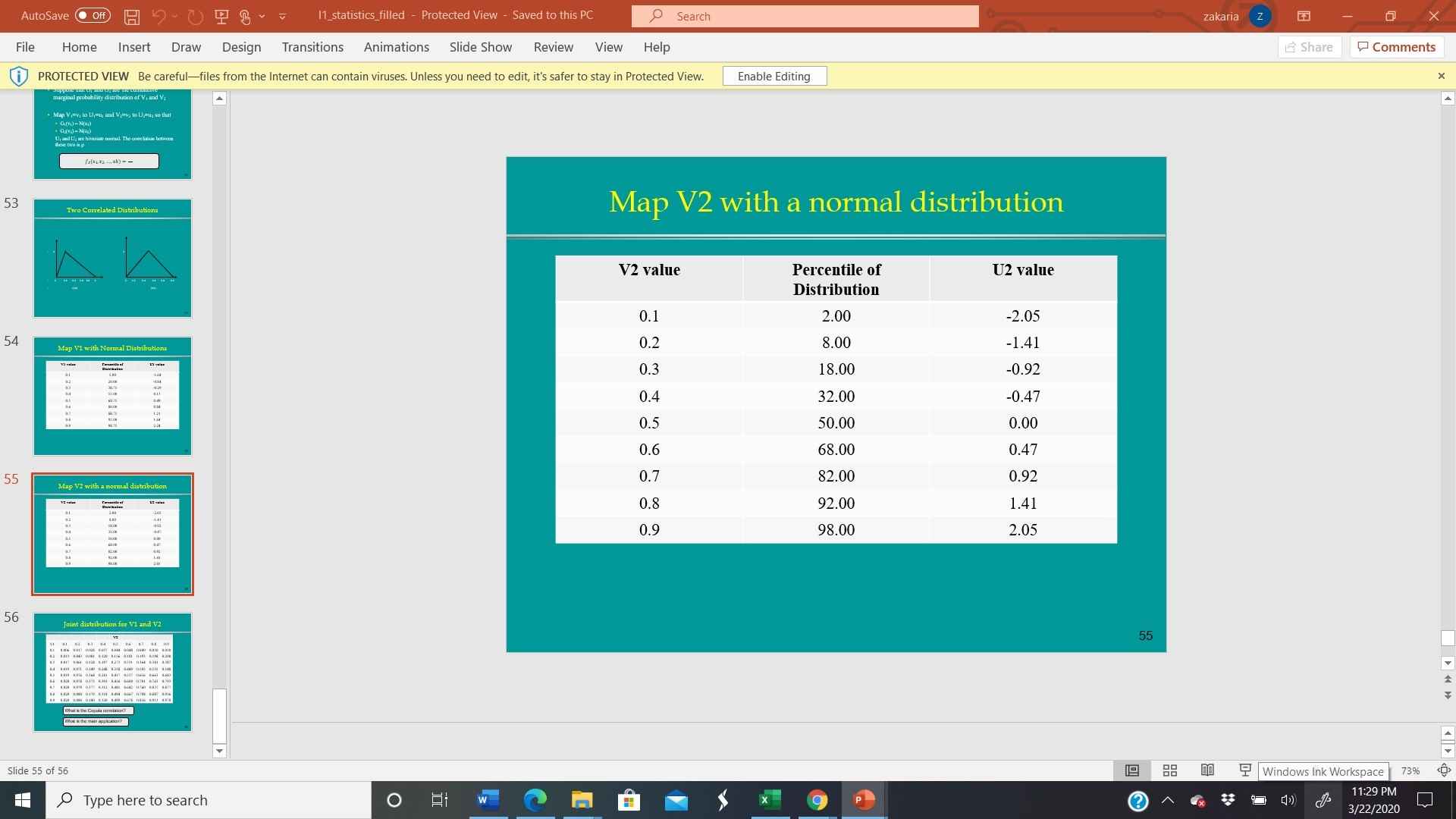
Task: Click the Normal view icon
Action: coord(1132,770)
